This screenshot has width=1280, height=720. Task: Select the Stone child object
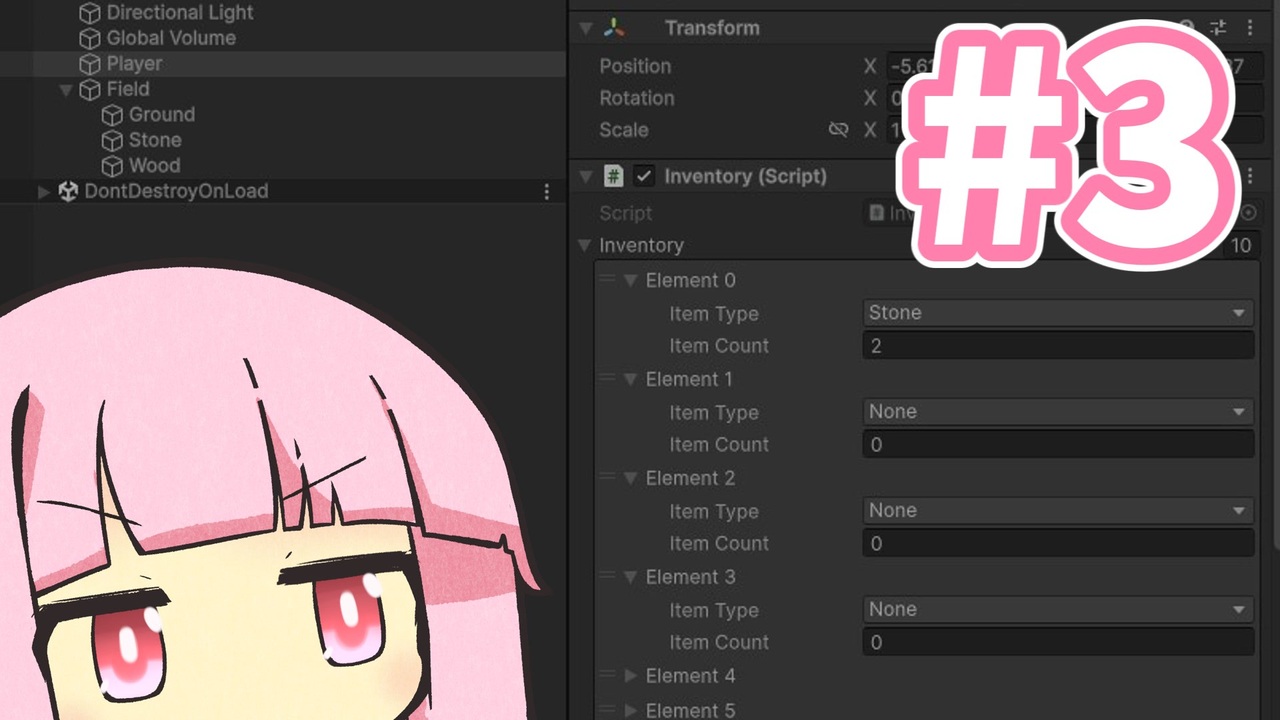tap(155, 141)
